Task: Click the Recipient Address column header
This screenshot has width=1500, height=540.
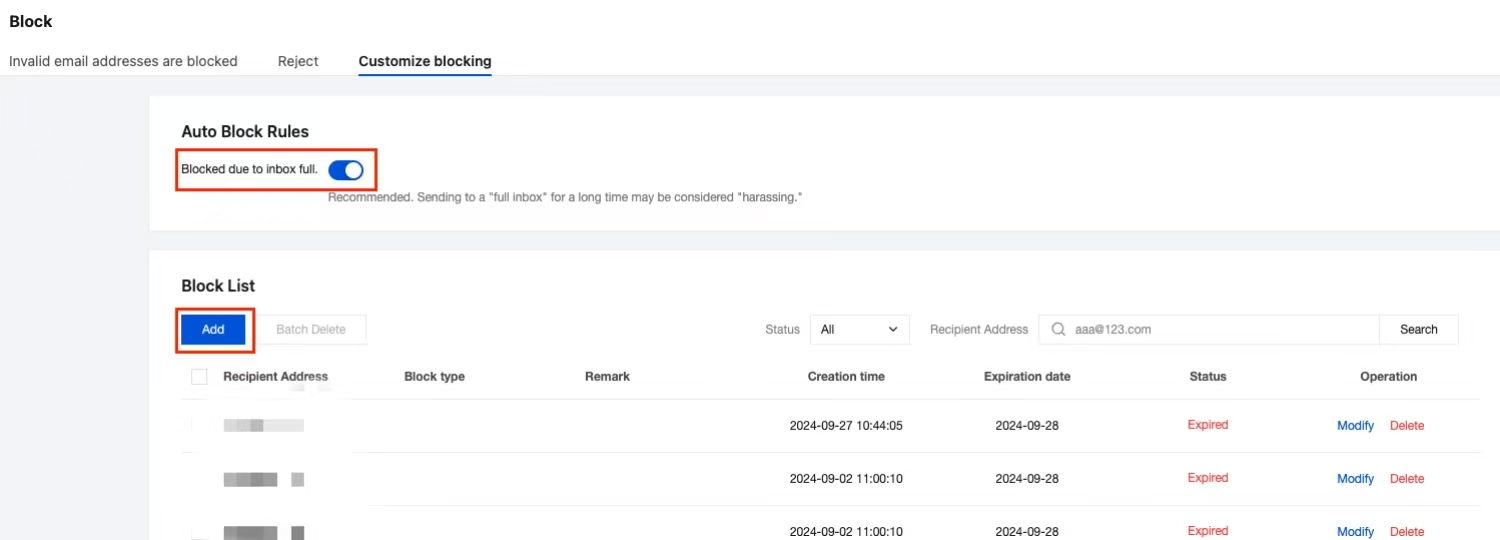Action: [275, 377]
